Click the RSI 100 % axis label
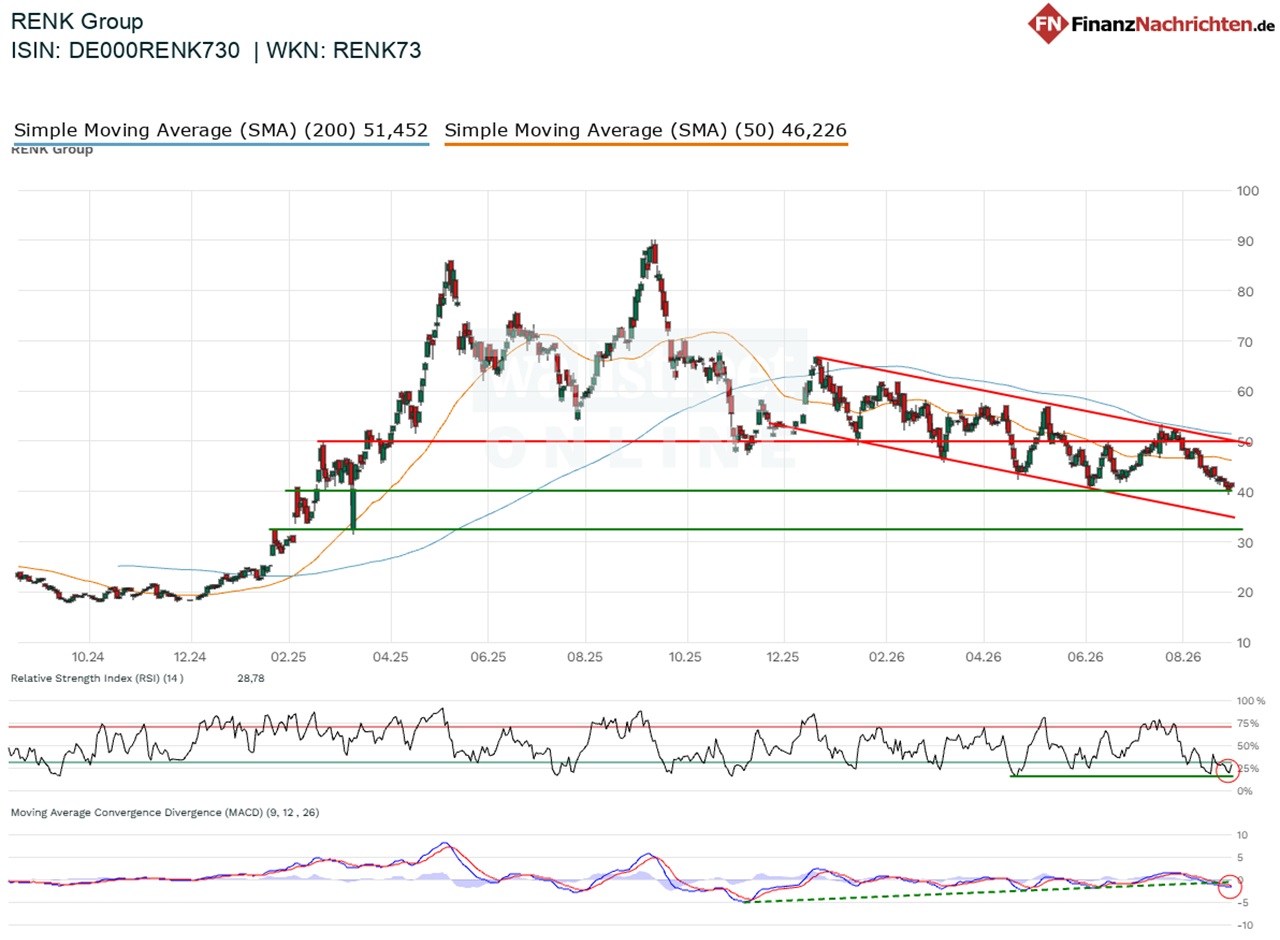The height and width of the screenshot is (940, 1280). tap(1251, 701)
